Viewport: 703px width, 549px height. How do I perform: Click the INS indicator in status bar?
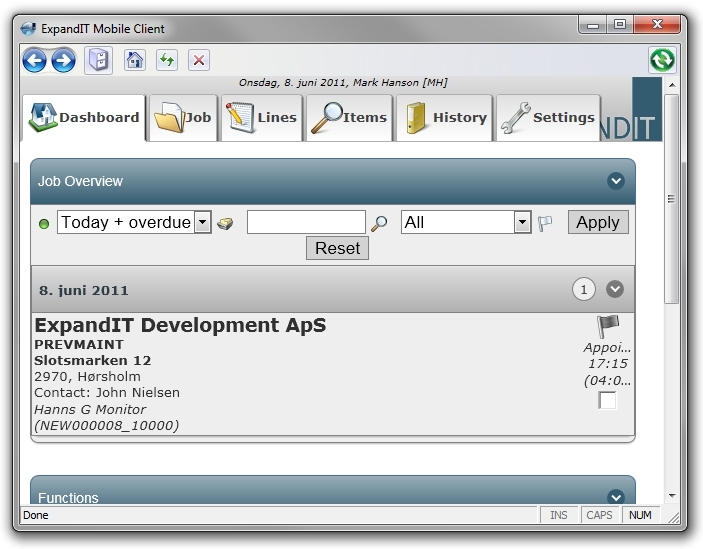(558, 515)
